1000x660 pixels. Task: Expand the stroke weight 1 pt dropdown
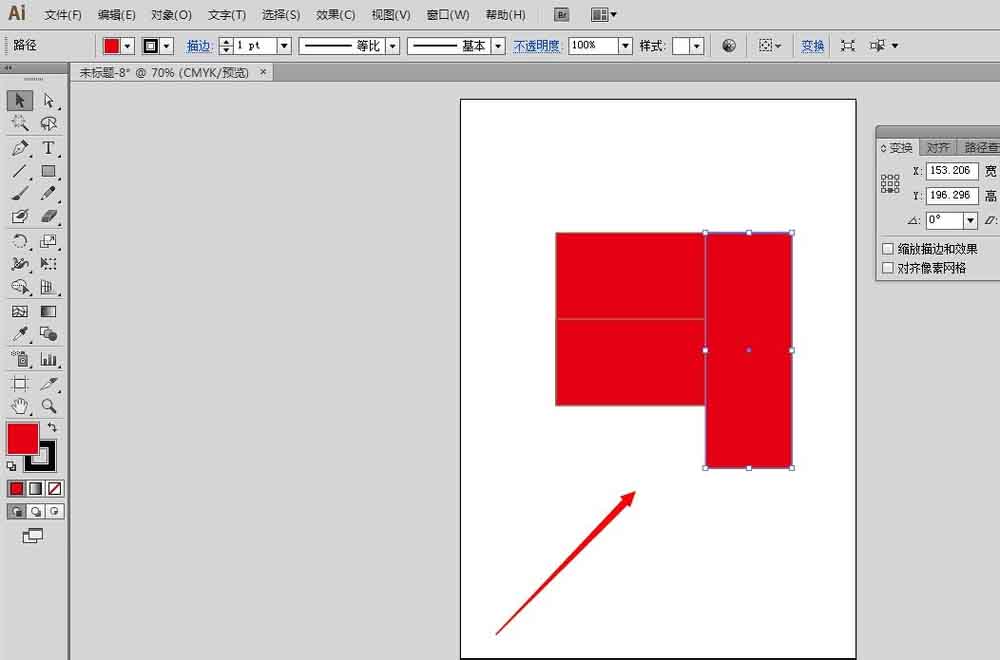click(x=284, y=46)
